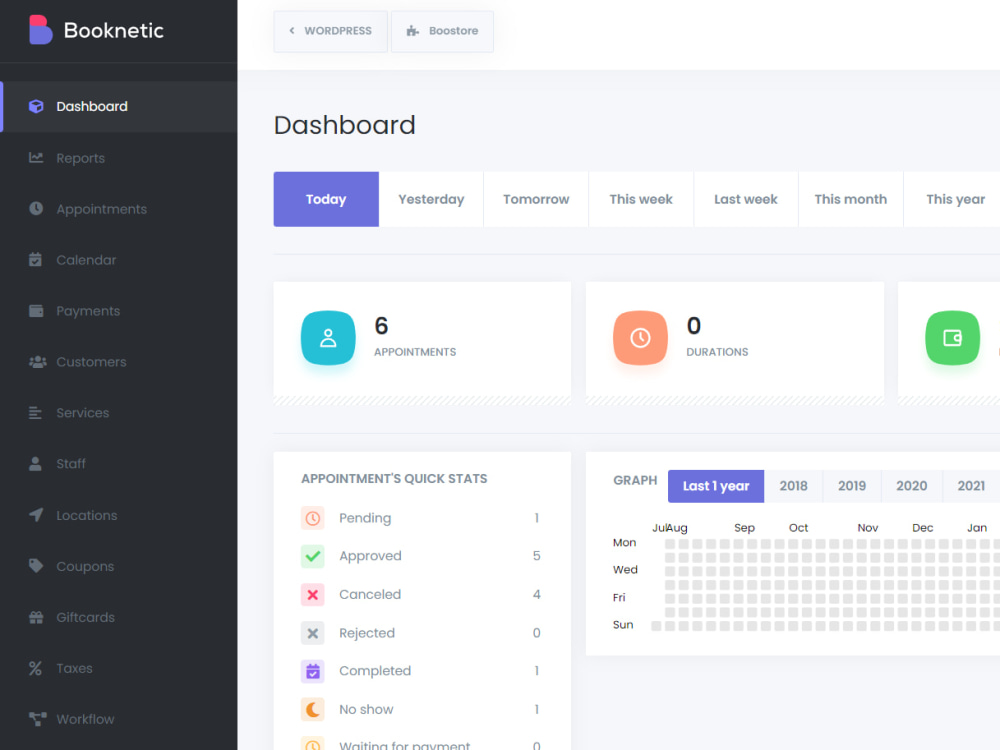This screenshot has height=750, width=1000.
Task: Click the Completed stat row label
Action: click(375, 671)
